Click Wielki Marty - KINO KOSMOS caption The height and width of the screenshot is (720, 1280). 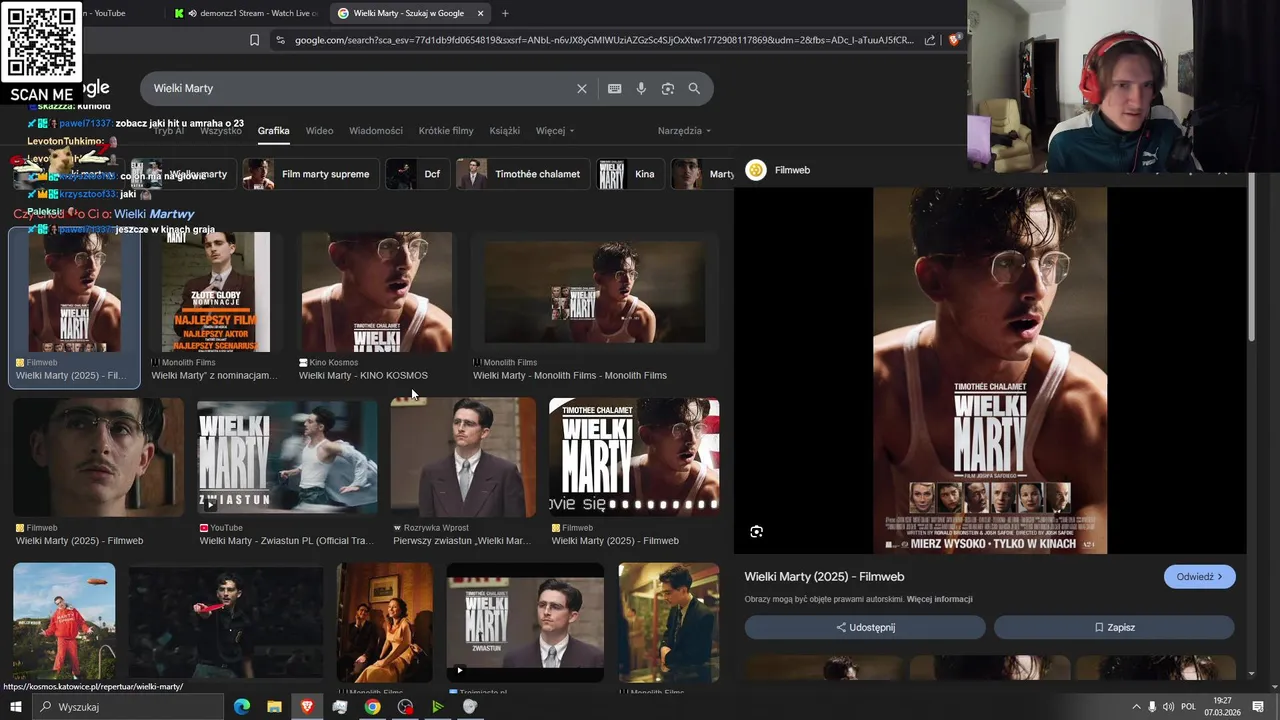pos(363,376)
